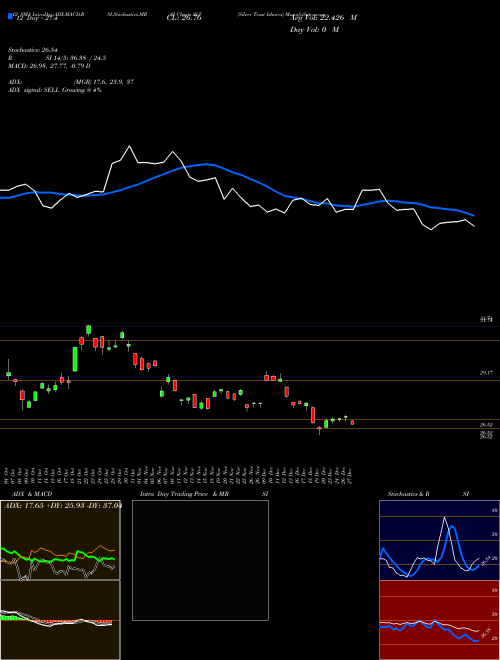Screen dimensions: 500x660
Task: Click the blue SMA legend square
Action: pyautogui.click(x=10, y=16)
